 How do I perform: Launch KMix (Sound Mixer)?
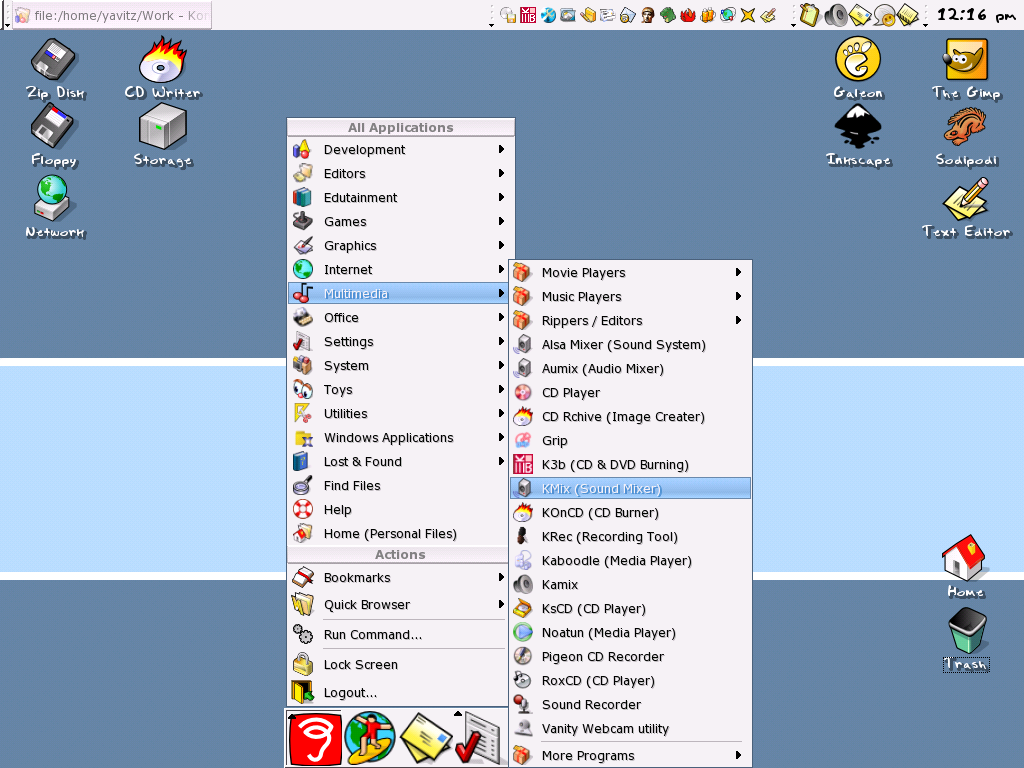point(630,488)
